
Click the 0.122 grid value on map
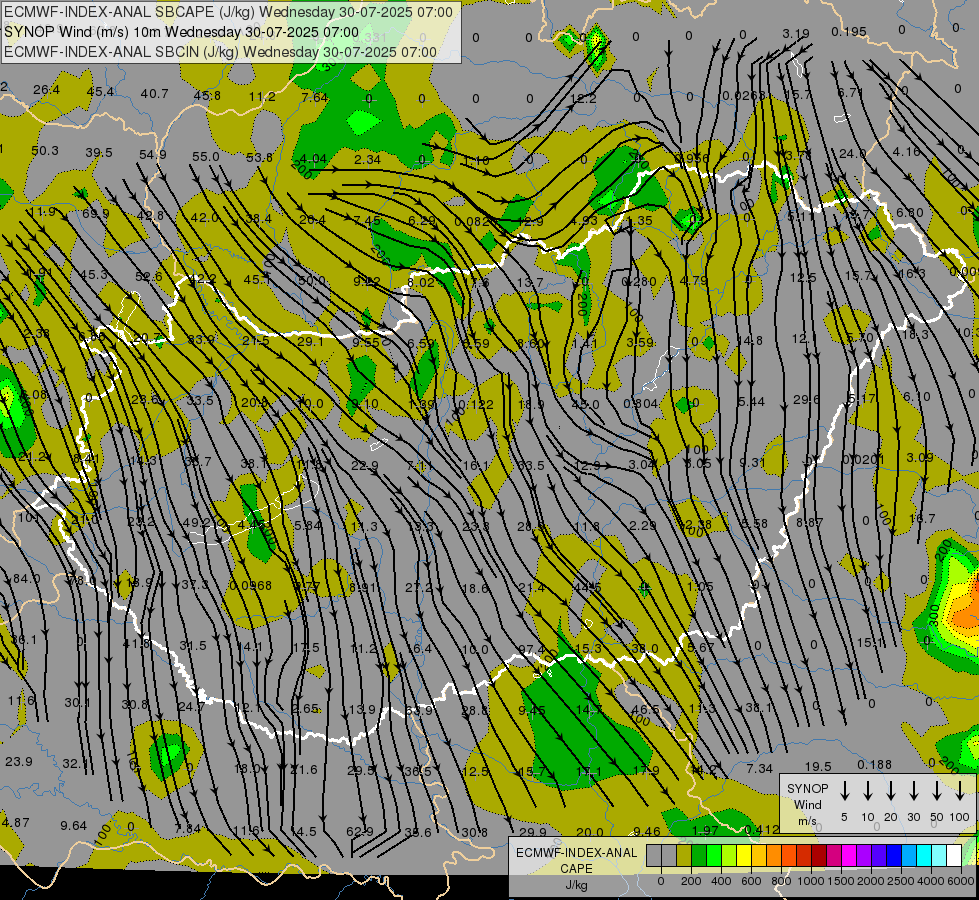click(x=476, y=404)
